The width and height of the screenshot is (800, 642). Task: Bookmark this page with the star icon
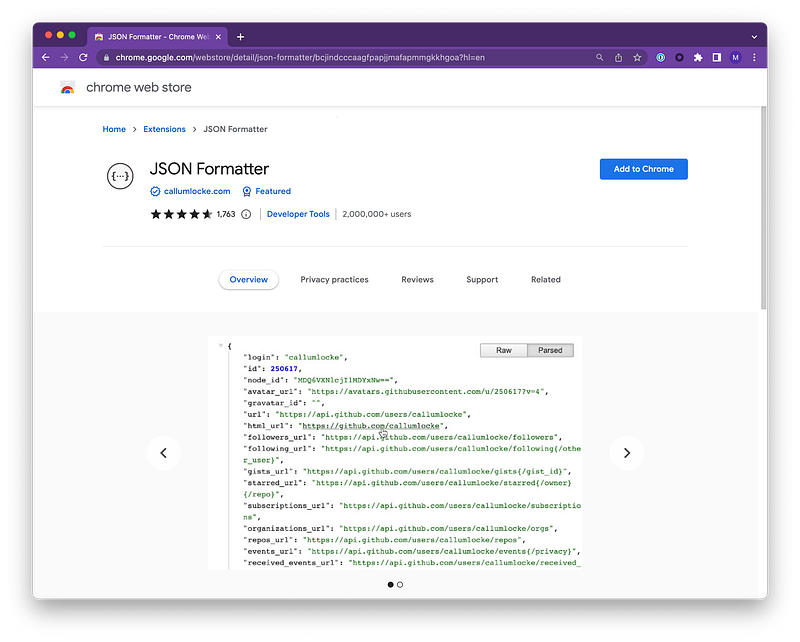(637, 58)
